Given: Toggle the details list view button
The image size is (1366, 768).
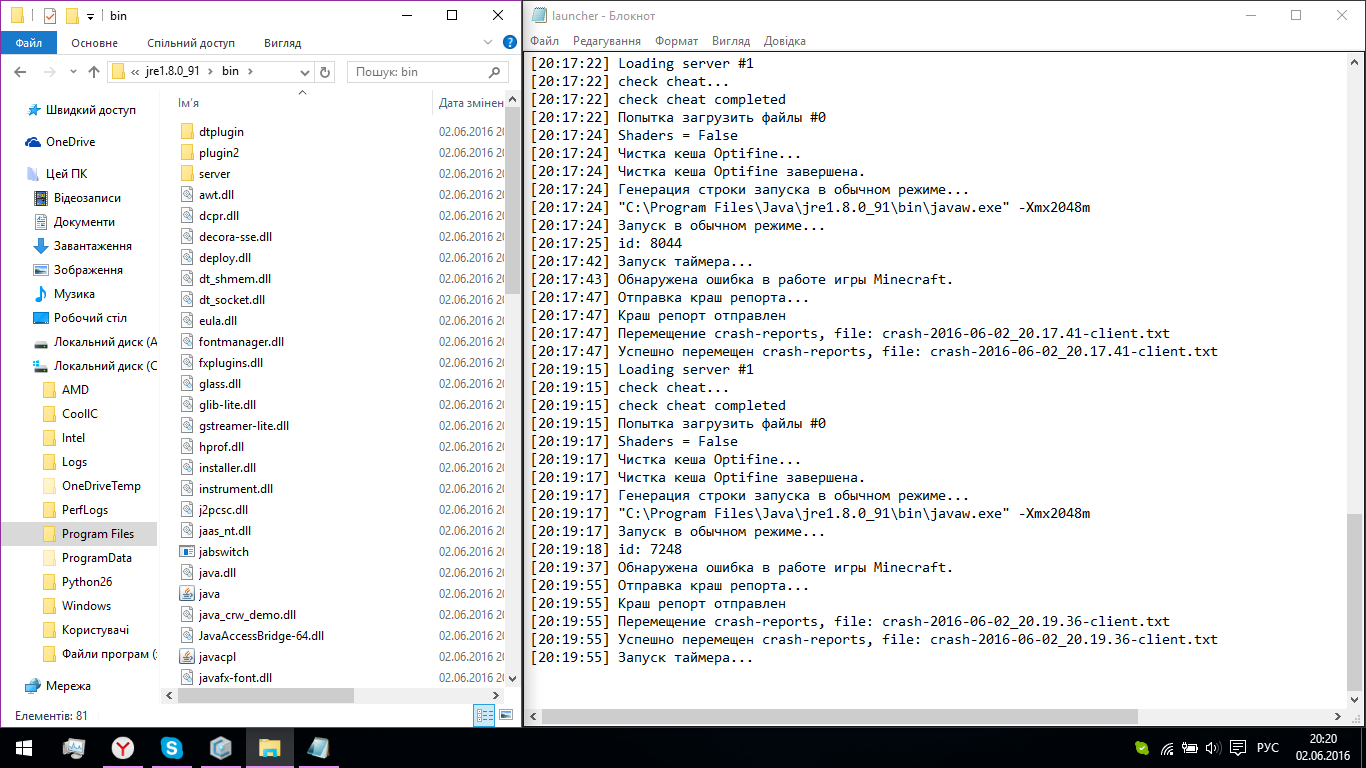Looking at the screenshot, I should point(485,715).
